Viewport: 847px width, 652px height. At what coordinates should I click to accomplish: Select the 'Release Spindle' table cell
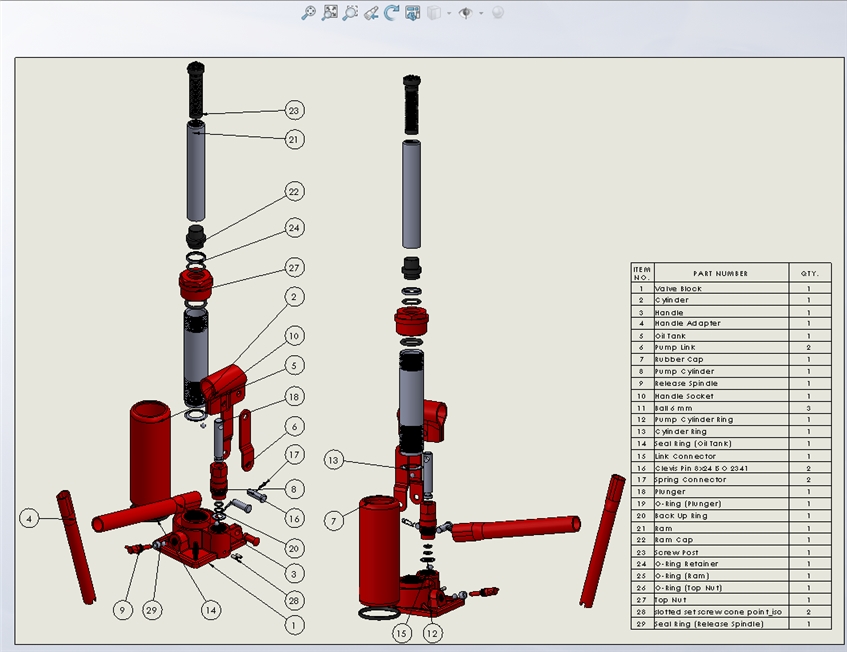[x=721, y=384]
